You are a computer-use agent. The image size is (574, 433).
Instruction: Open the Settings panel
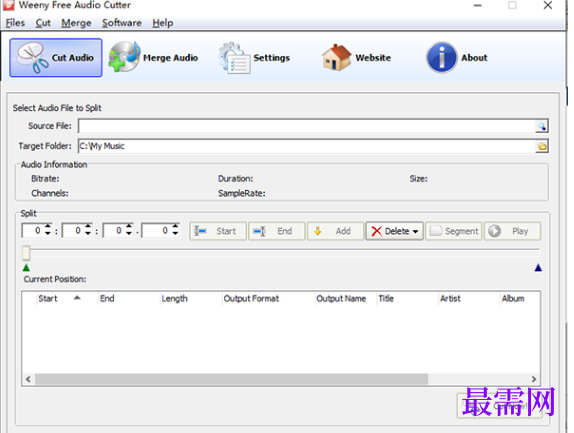point(255,58)
